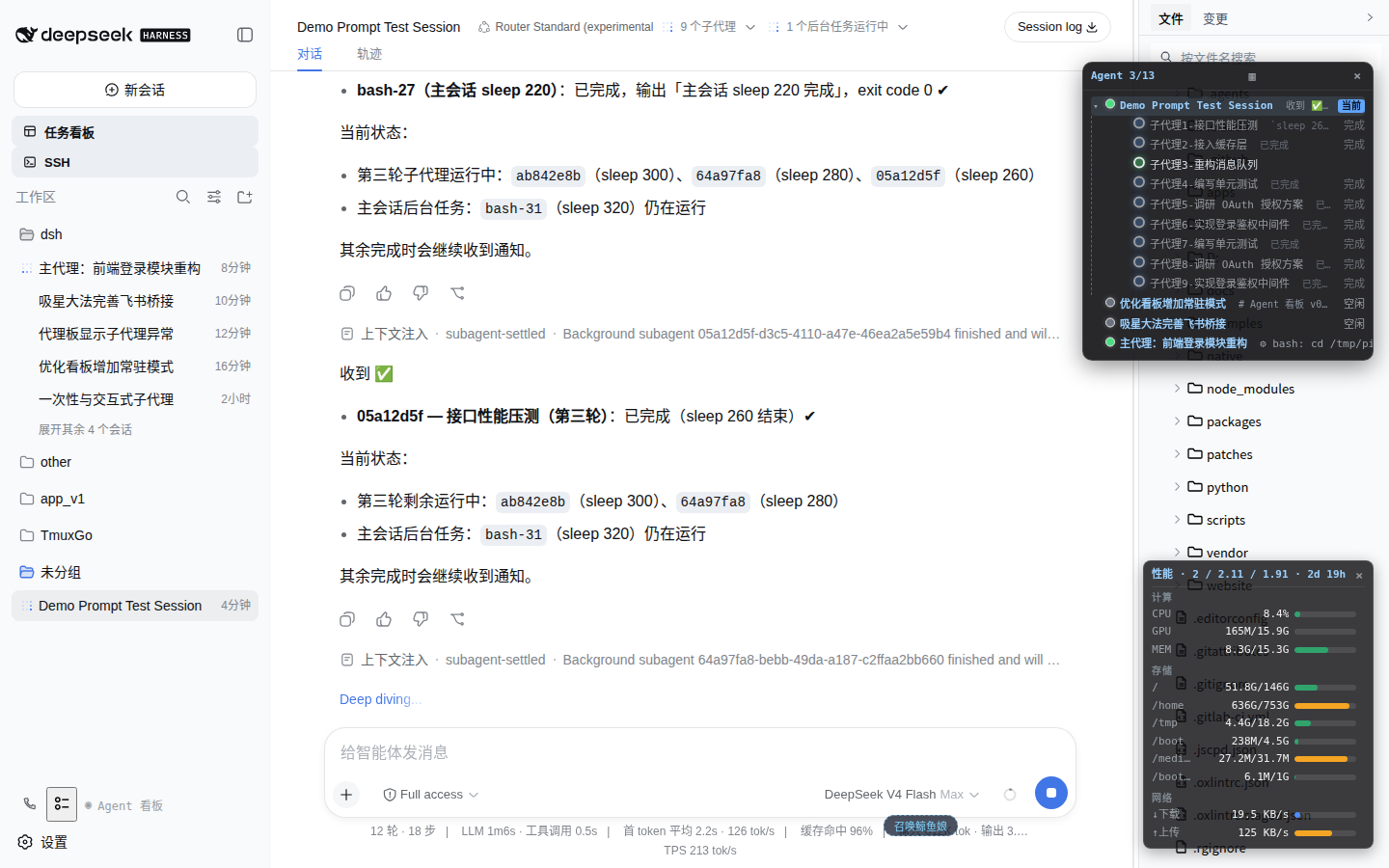Expand the TmuxGo folder
The height and width of the screenshot is (868, 1389).
[135, 535]
